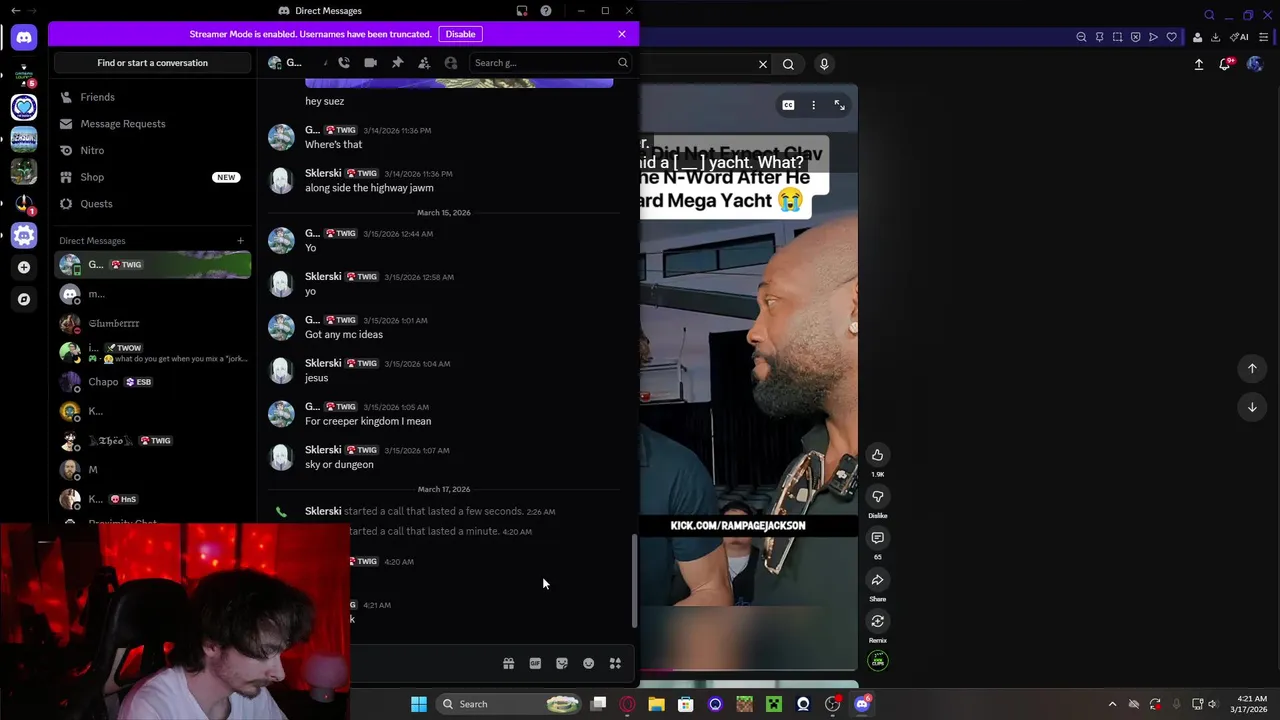Click the Windows taskbar Search box
This screenshot has height=720, width=1280.
point(510,704)
